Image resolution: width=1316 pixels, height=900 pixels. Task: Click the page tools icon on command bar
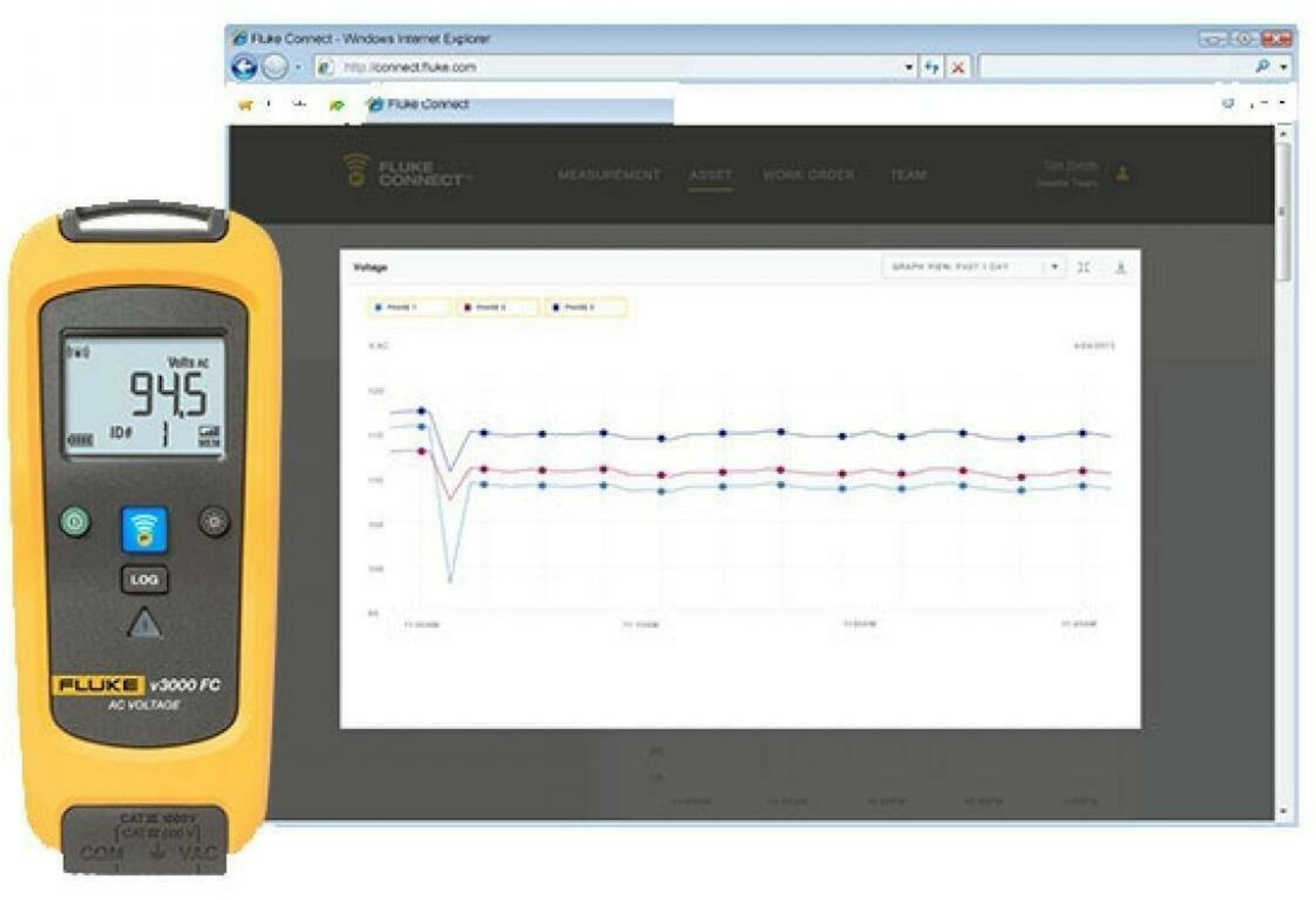pos(1227,104)
